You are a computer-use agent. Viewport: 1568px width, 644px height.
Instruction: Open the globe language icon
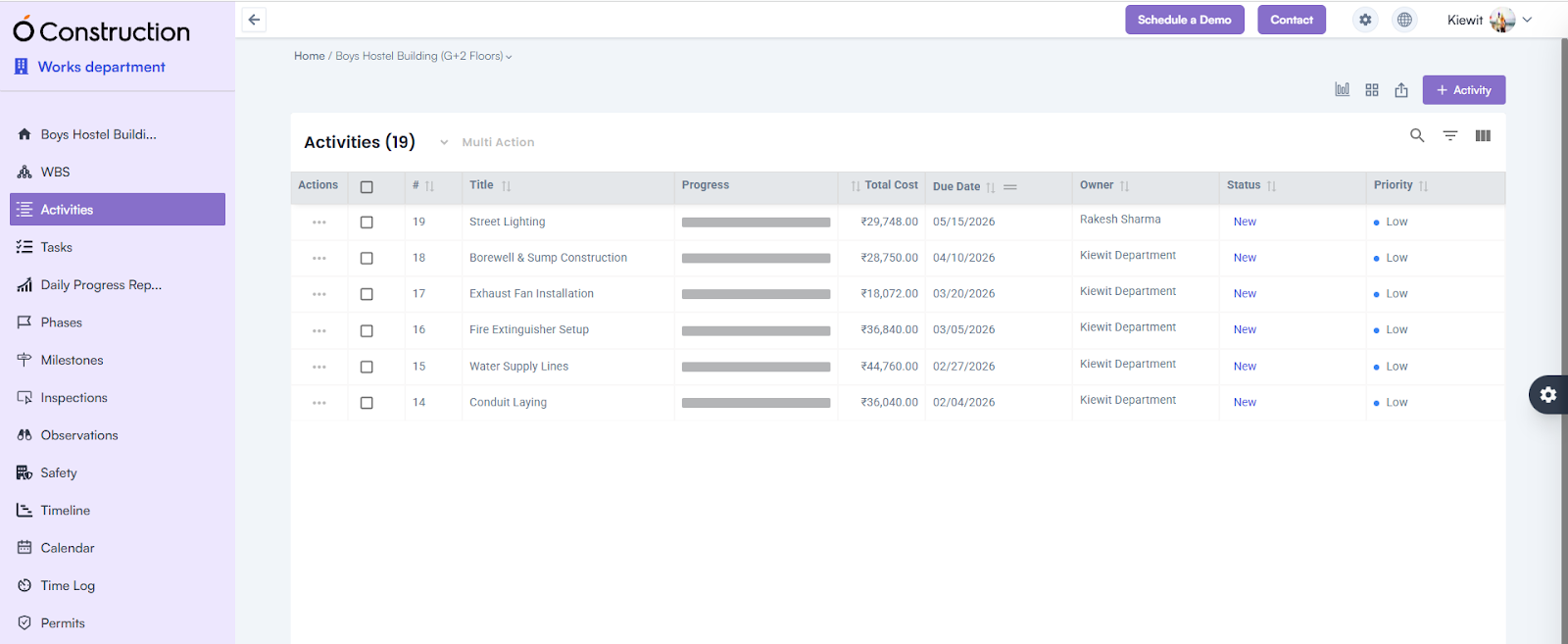pyautogui.click(x=1404, y=20)
